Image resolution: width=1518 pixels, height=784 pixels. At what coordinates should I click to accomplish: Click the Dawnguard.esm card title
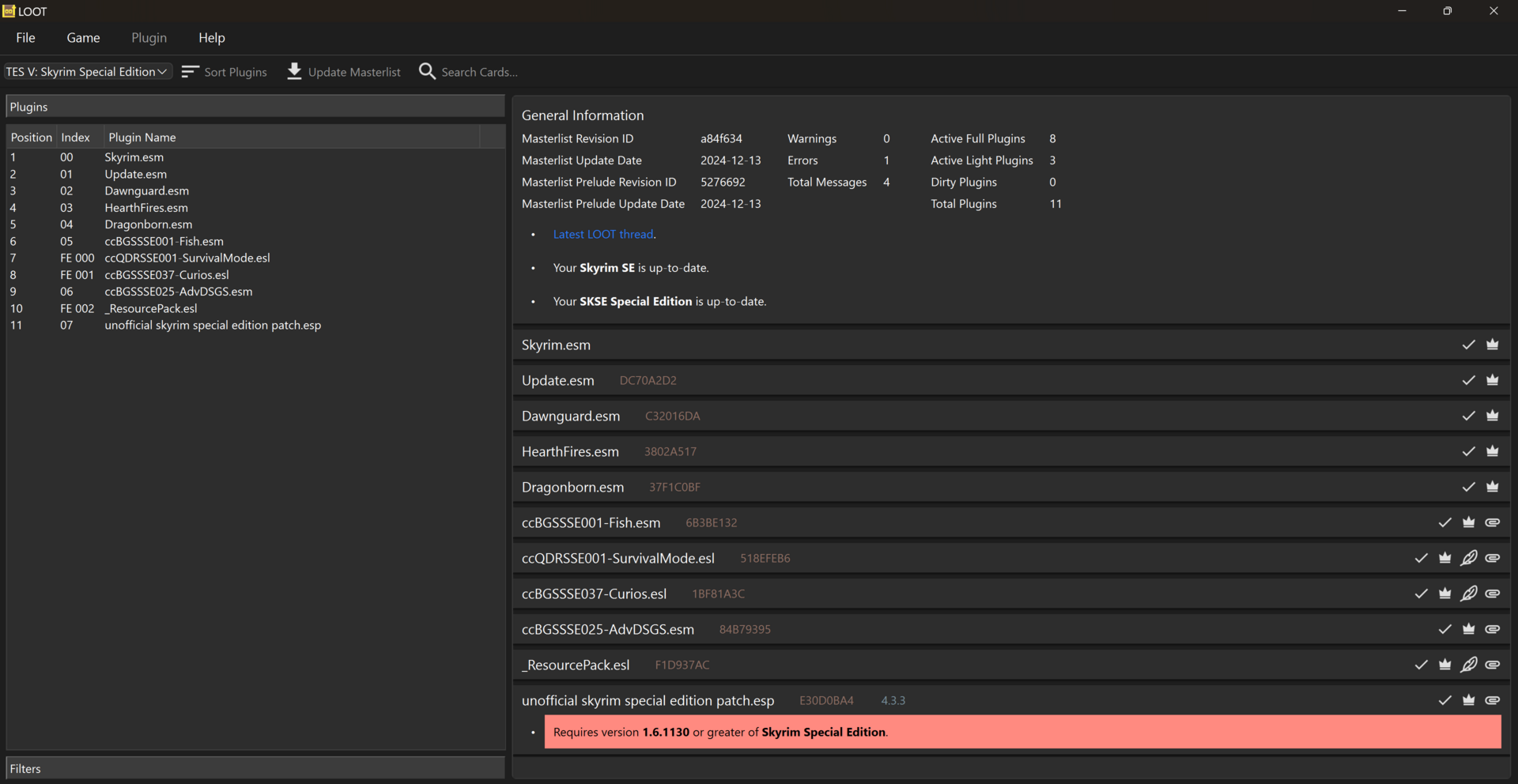pyautogui.click(x=571, y=416)
